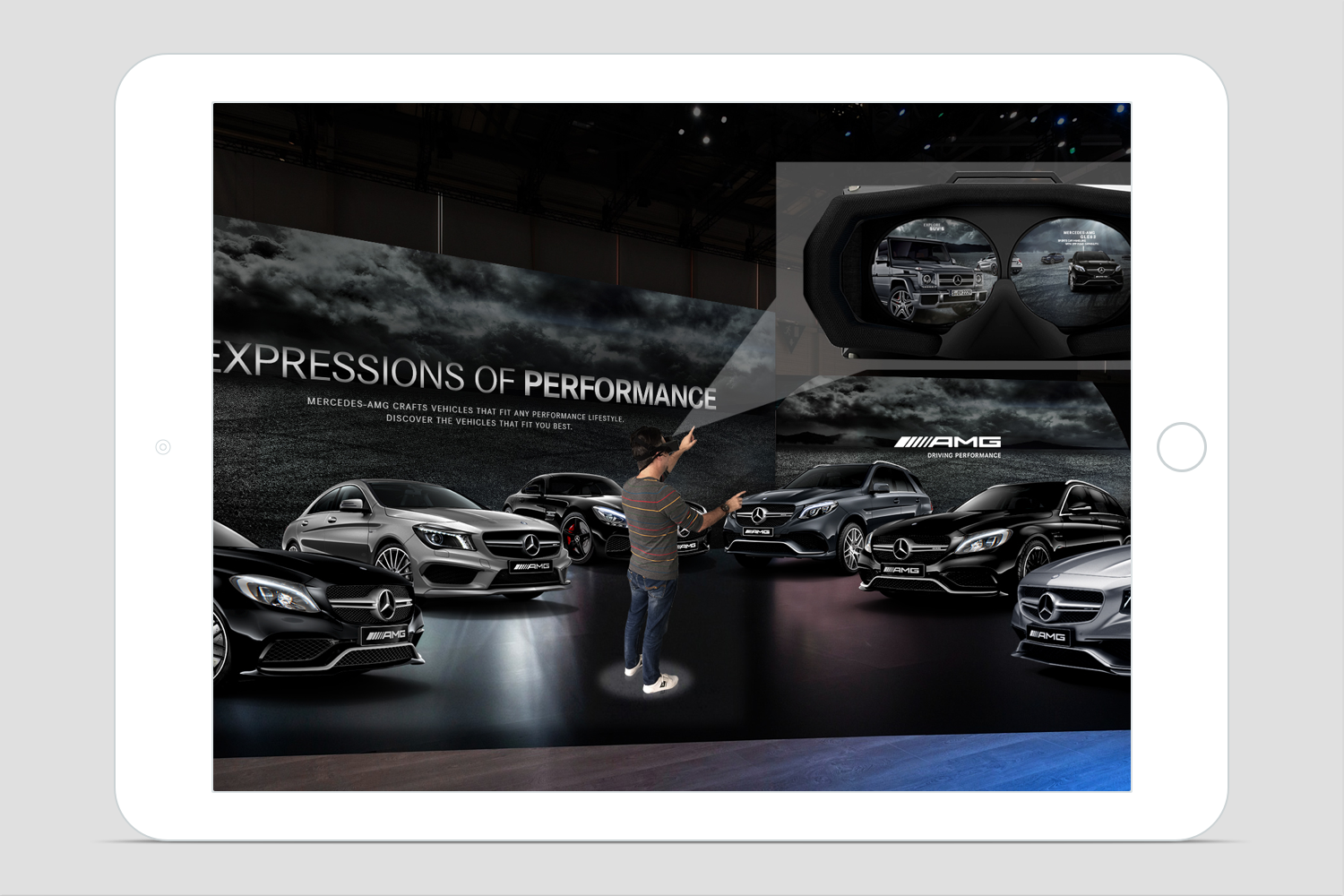Viewport: 1344px width, 896px height.
Task: Select the black car in right headset lens
Action: click(x=1094, y=271)
